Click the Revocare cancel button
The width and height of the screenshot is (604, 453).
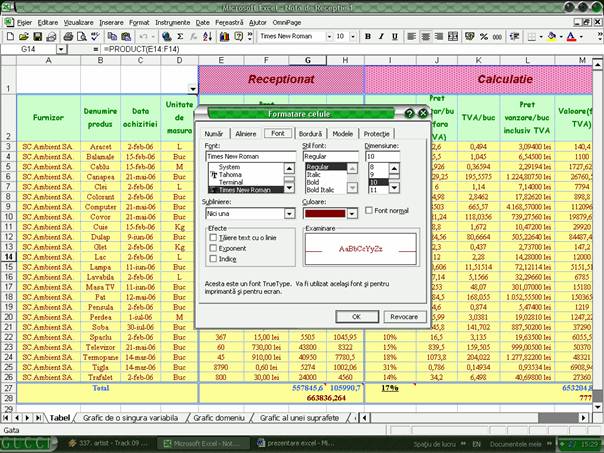click(x=404, y=317)
